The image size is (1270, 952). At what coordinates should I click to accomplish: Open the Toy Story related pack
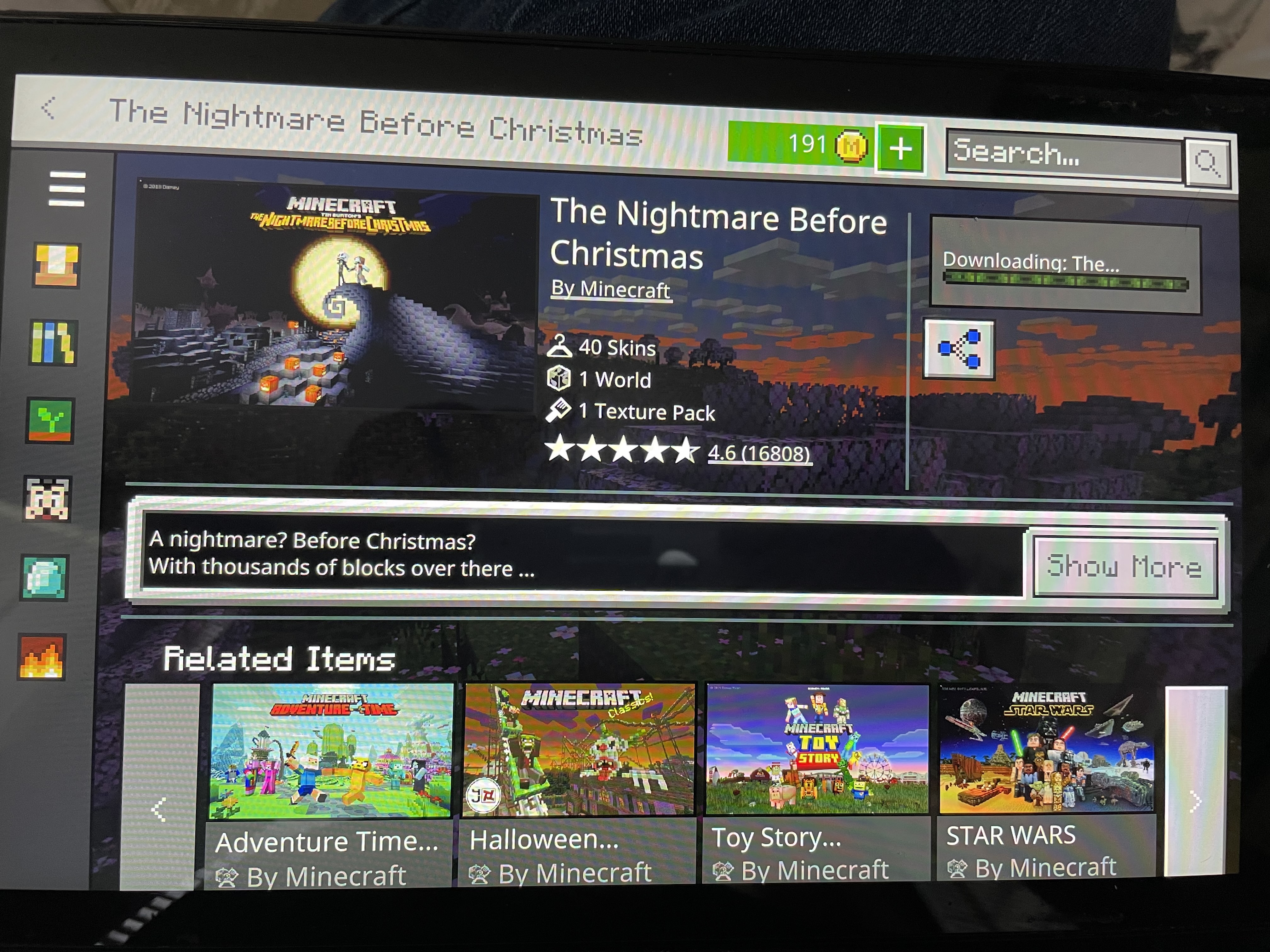pos(816,783)
